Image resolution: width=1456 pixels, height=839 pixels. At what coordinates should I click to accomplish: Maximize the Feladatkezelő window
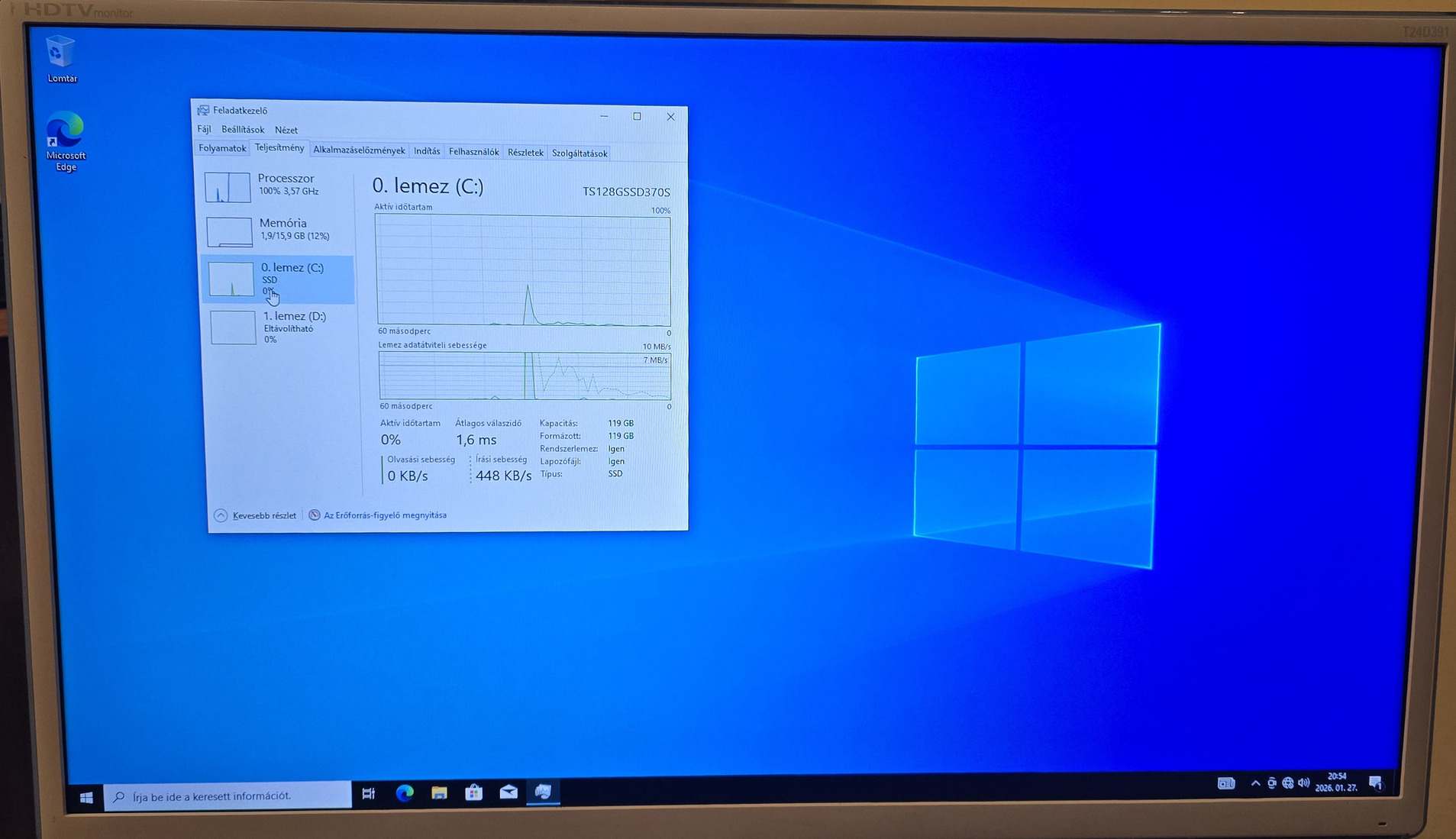tap(637, 116)
